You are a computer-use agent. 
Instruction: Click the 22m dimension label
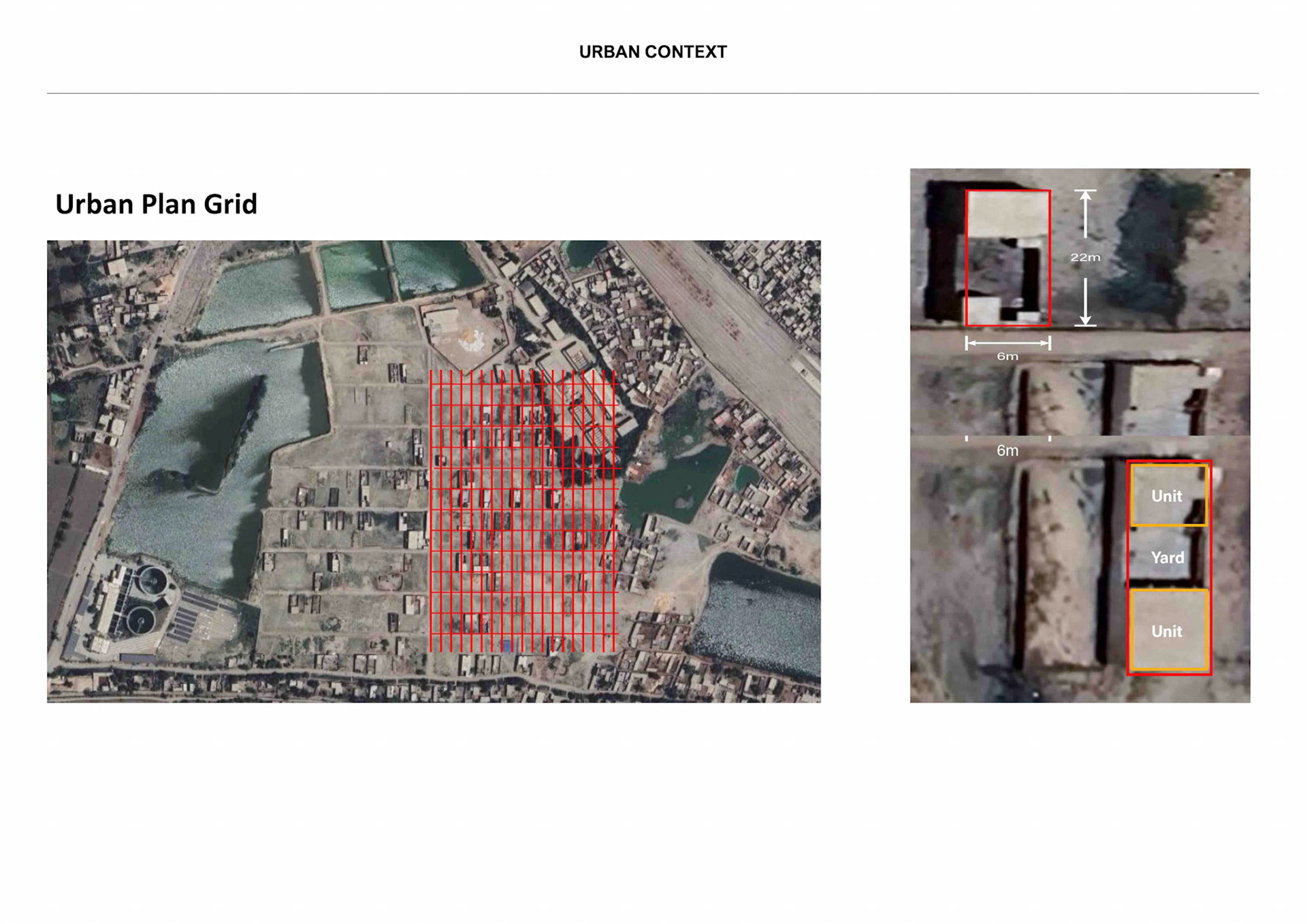click(1084, 257)
